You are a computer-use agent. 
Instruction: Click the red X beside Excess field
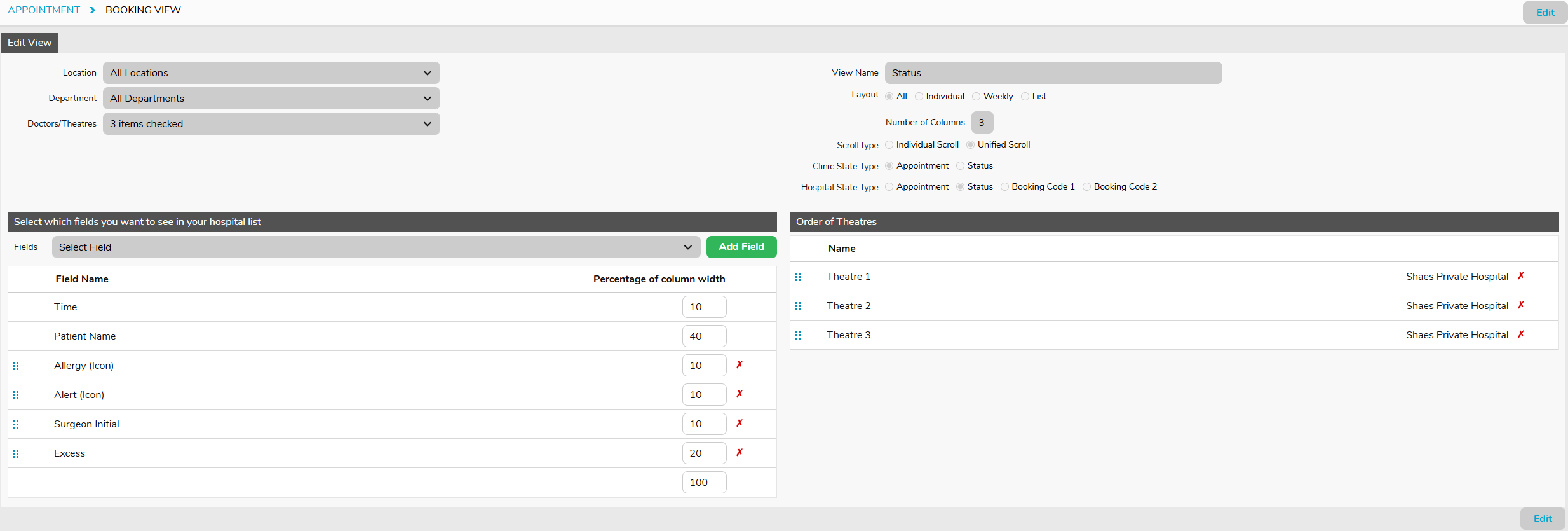tap(740, 453)
